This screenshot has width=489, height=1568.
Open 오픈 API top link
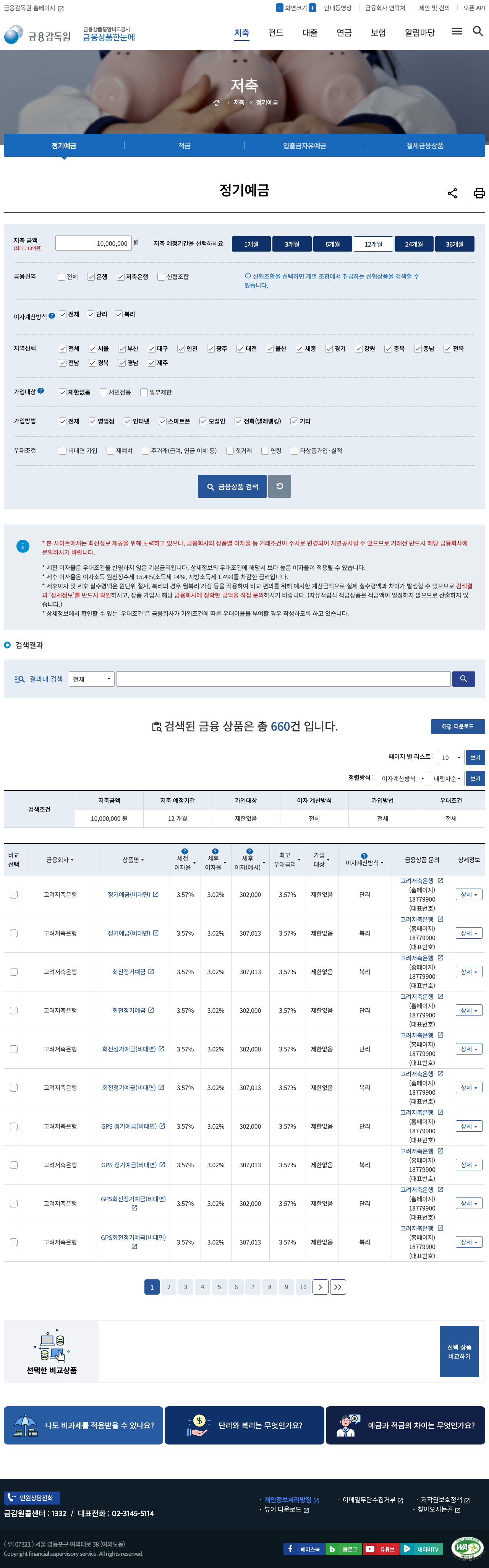[474, 8]
